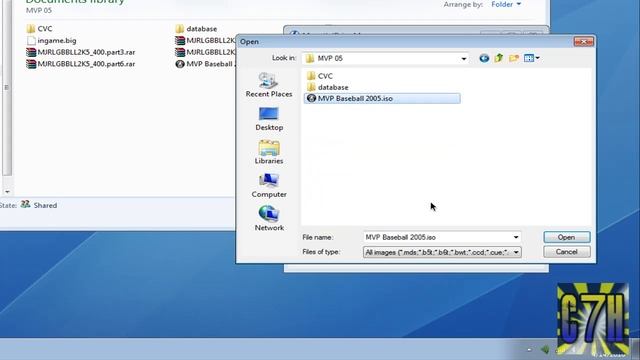The height and width of the screenshot is (360, 640).
Task: Click the Open button
Action: click(x=567, y=237)
